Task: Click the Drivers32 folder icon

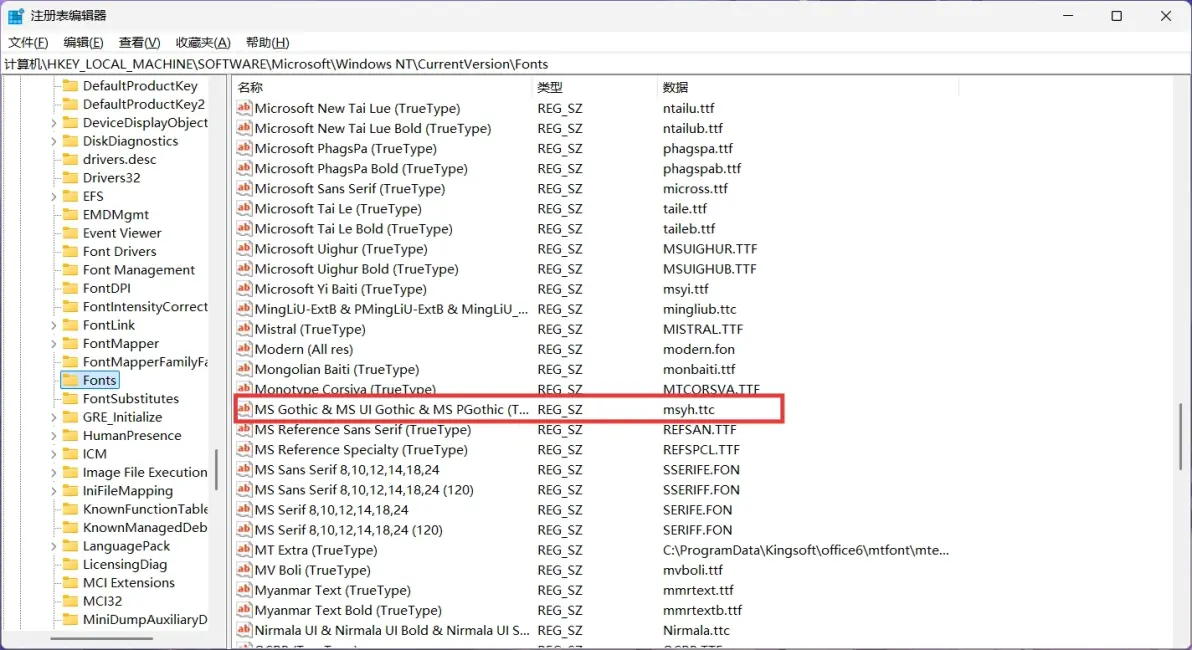Action: click(x=70, y=177)
